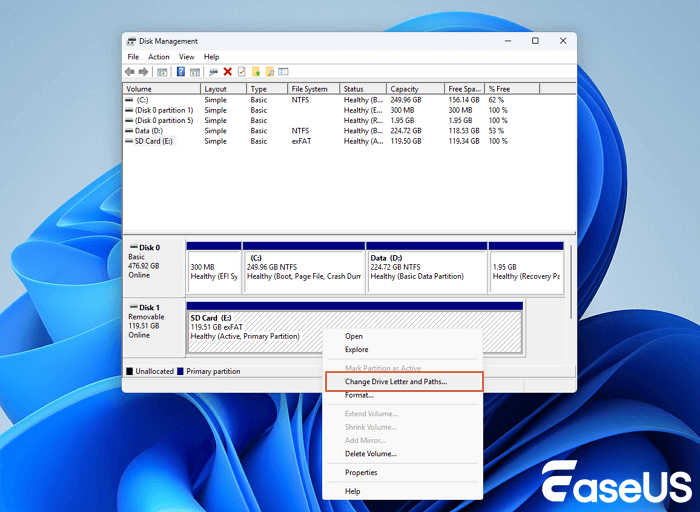Select the (C:) partition block on Disk 0
This screenshot has height=512, width=700.
(x=303, y=270)
